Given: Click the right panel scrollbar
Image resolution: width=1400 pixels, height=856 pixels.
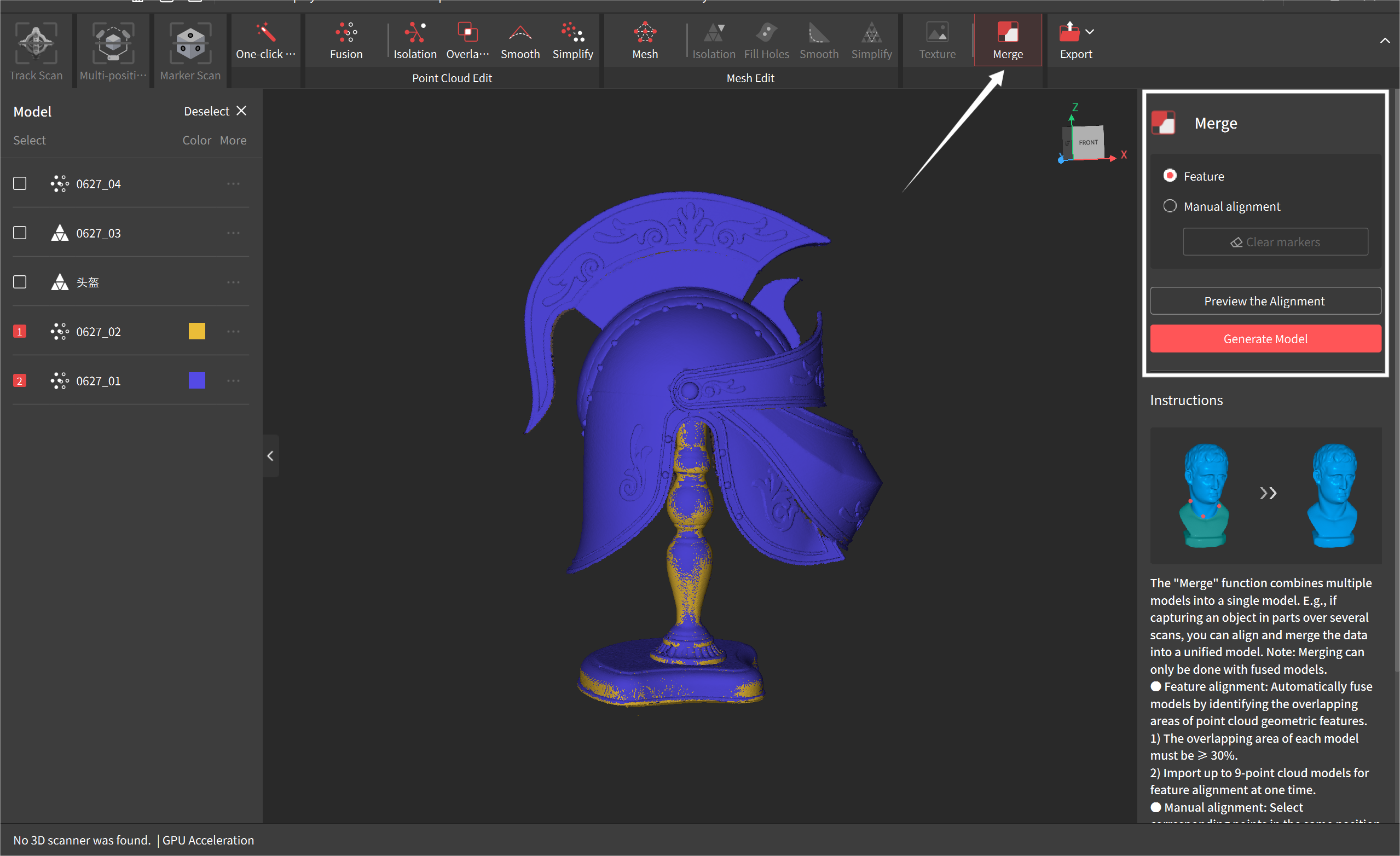Looking at the screenshot, I should coord(1396,380).
